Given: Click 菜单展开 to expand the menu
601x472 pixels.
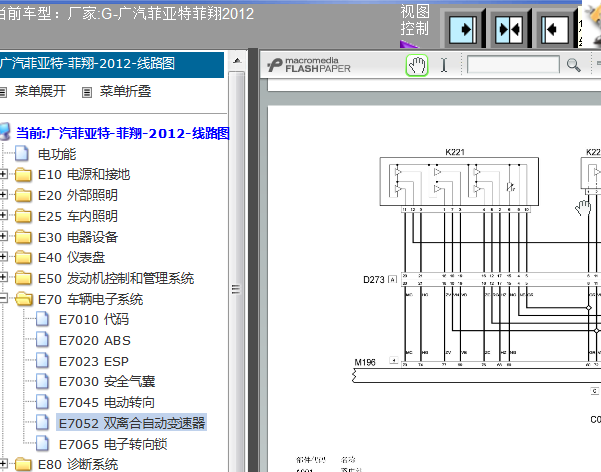Looking at the screenshot, I should pos(40,91).
